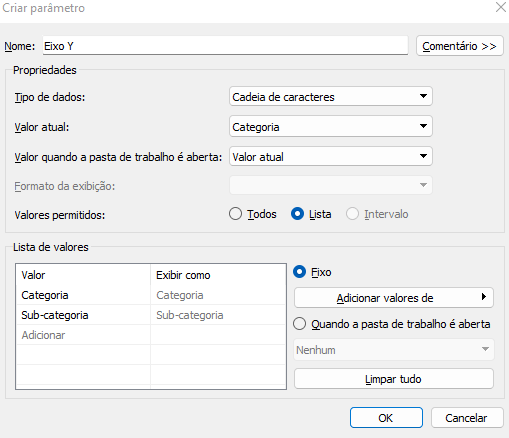Click the Cancelar button
The height and width of the screenshot is (438, 509).
click(467, 418)
